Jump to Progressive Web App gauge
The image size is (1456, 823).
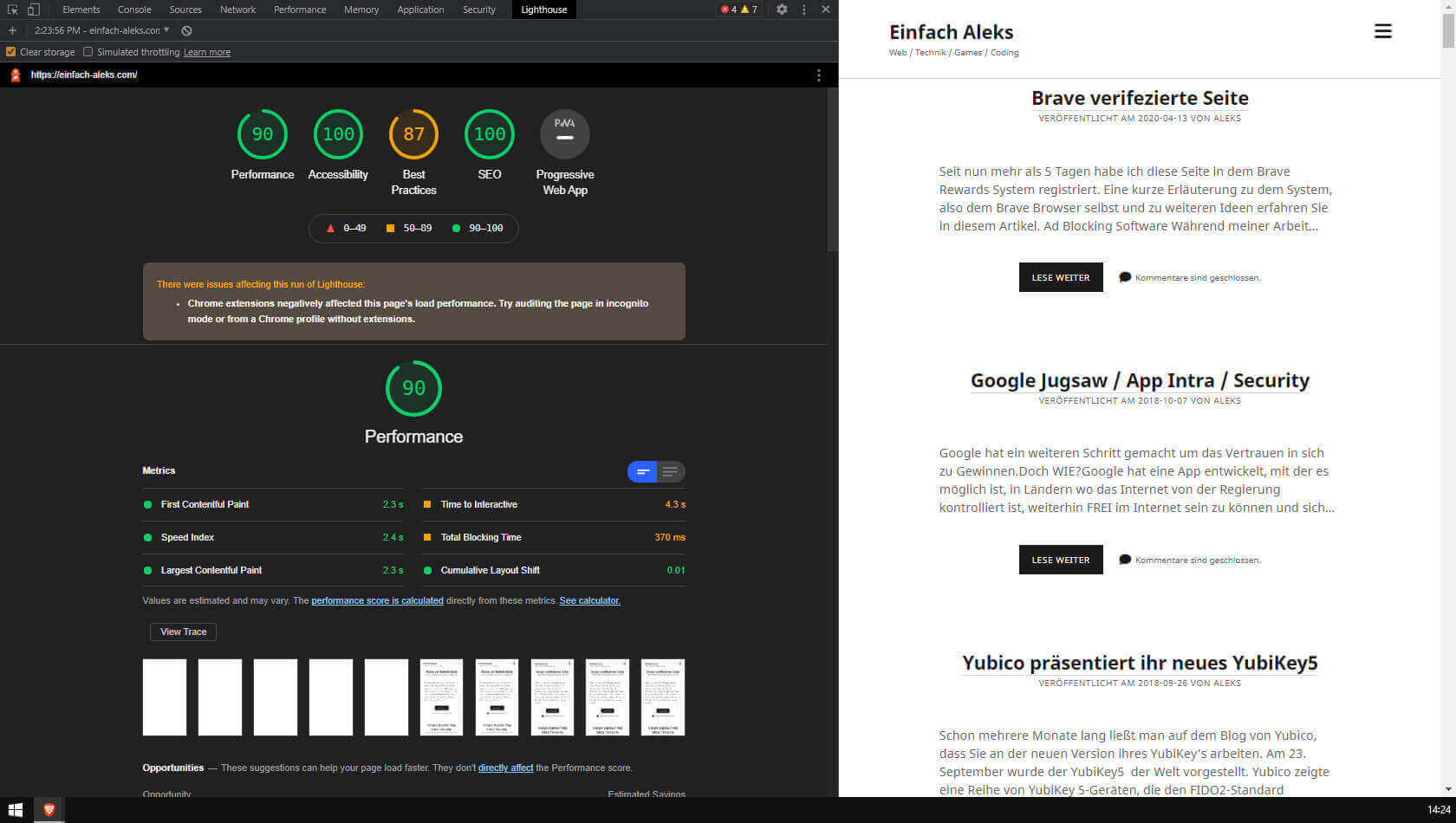[565, 134]
